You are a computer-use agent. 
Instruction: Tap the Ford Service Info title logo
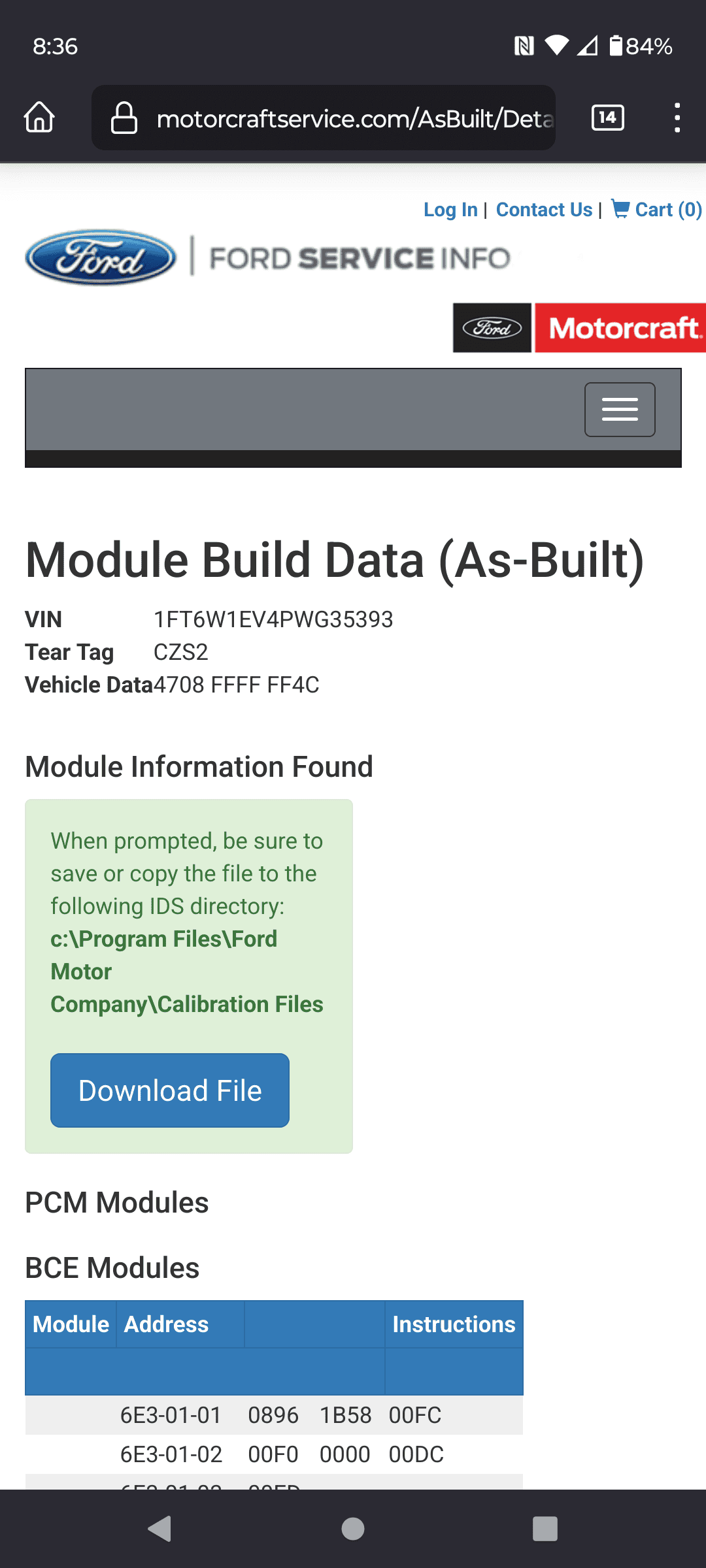coord(360,259)
